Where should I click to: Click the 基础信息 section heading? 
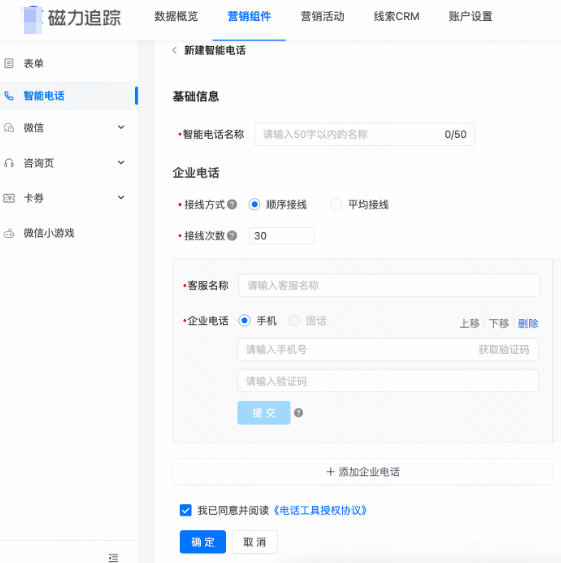click(x=196, y=97)
